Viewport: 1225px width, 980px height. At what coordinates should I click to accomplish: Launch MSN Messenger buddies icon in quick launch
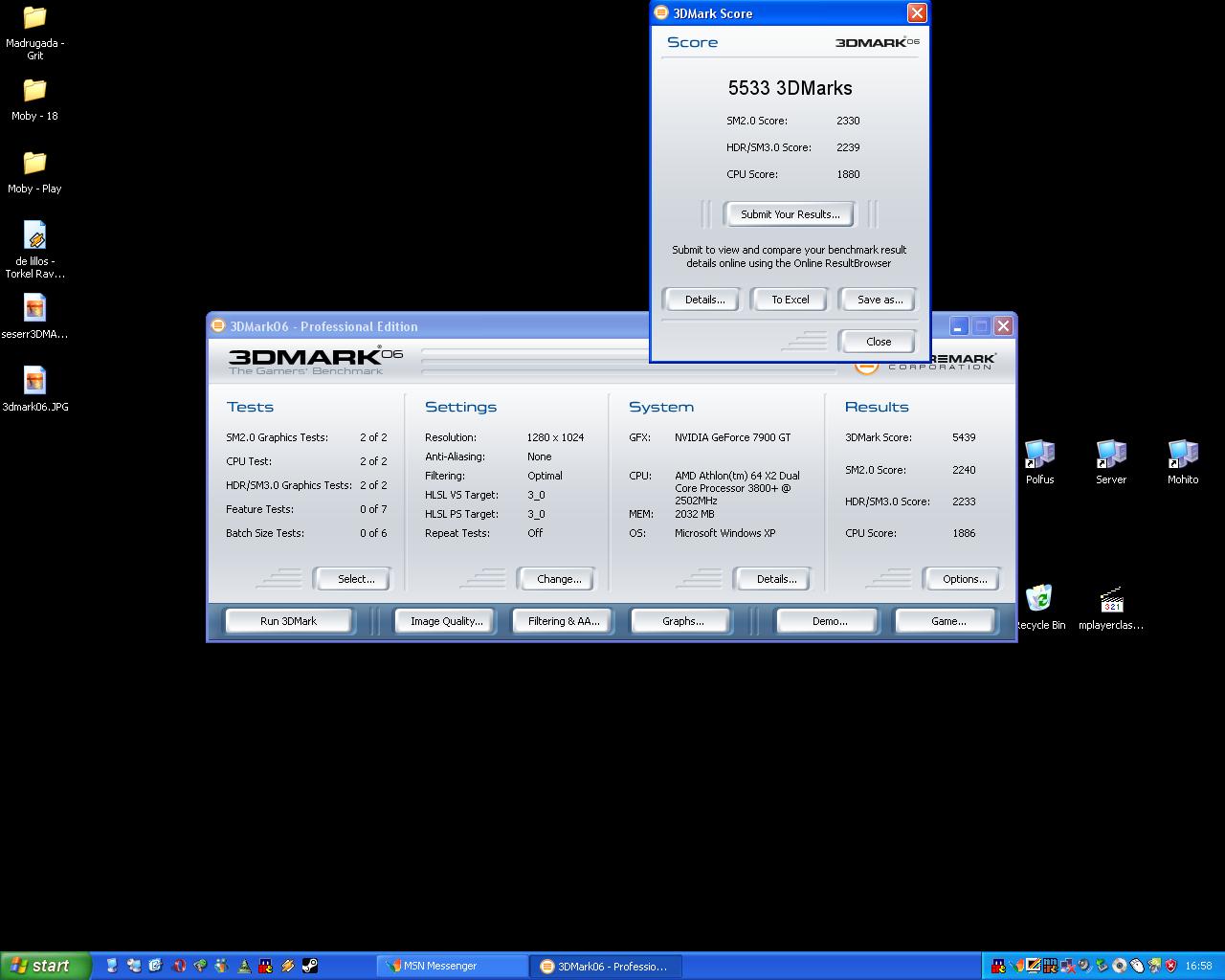pos(221,966)
